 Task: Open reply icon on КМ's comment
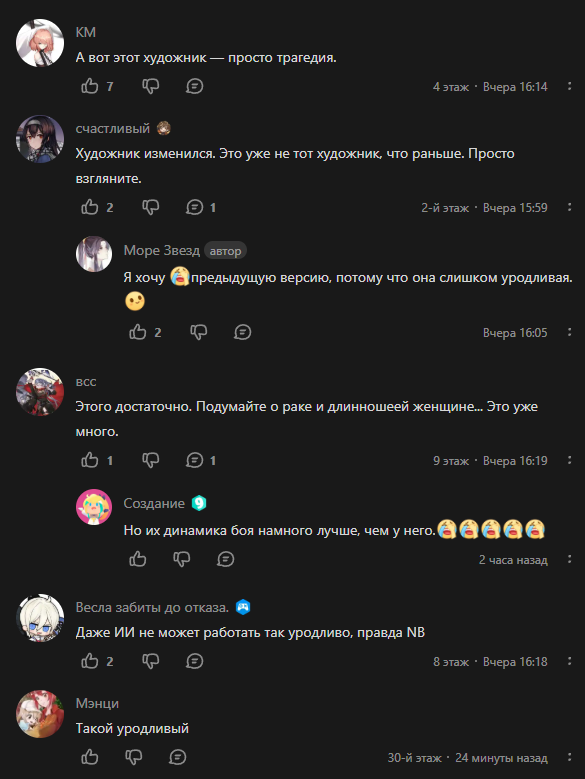click(194, 86)
